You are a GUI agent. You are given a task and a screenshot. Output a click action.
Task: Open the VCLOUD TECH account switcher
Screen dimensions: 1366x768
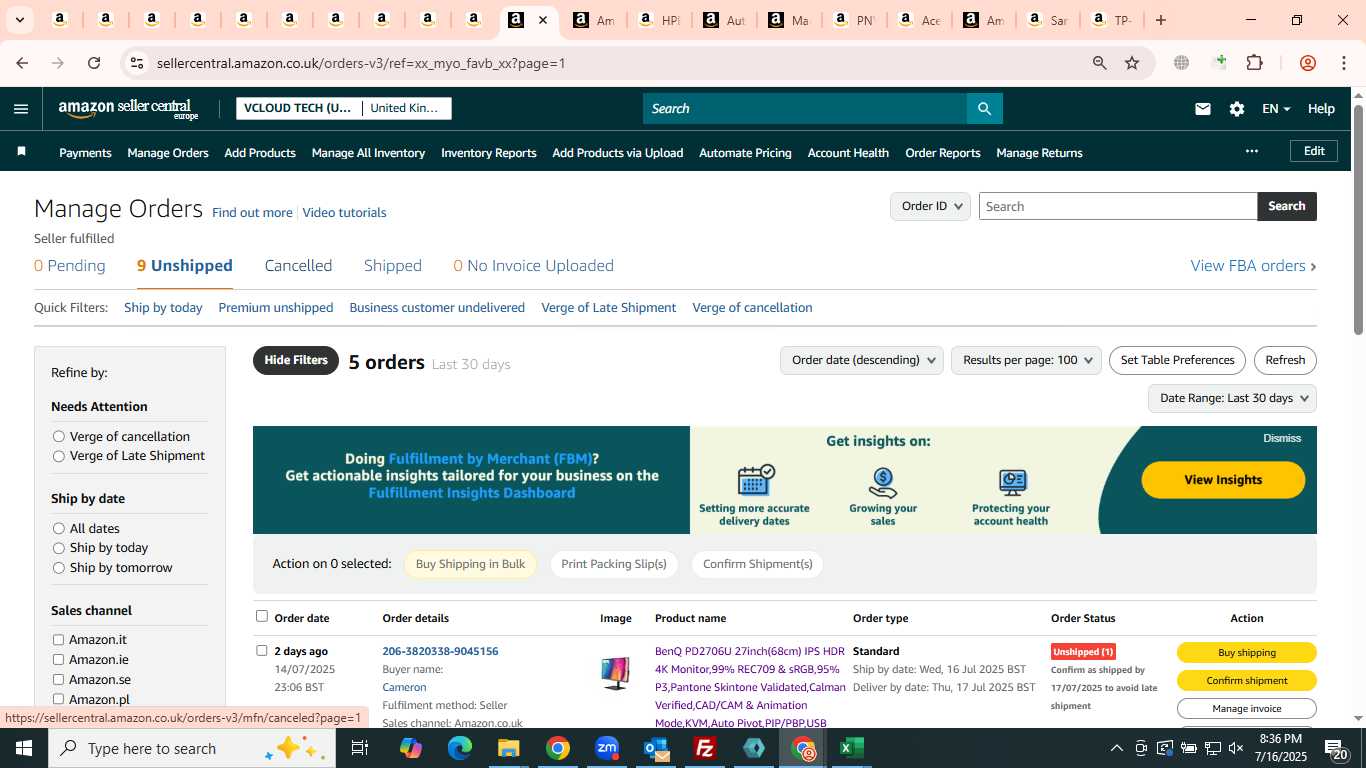point(344,108)
